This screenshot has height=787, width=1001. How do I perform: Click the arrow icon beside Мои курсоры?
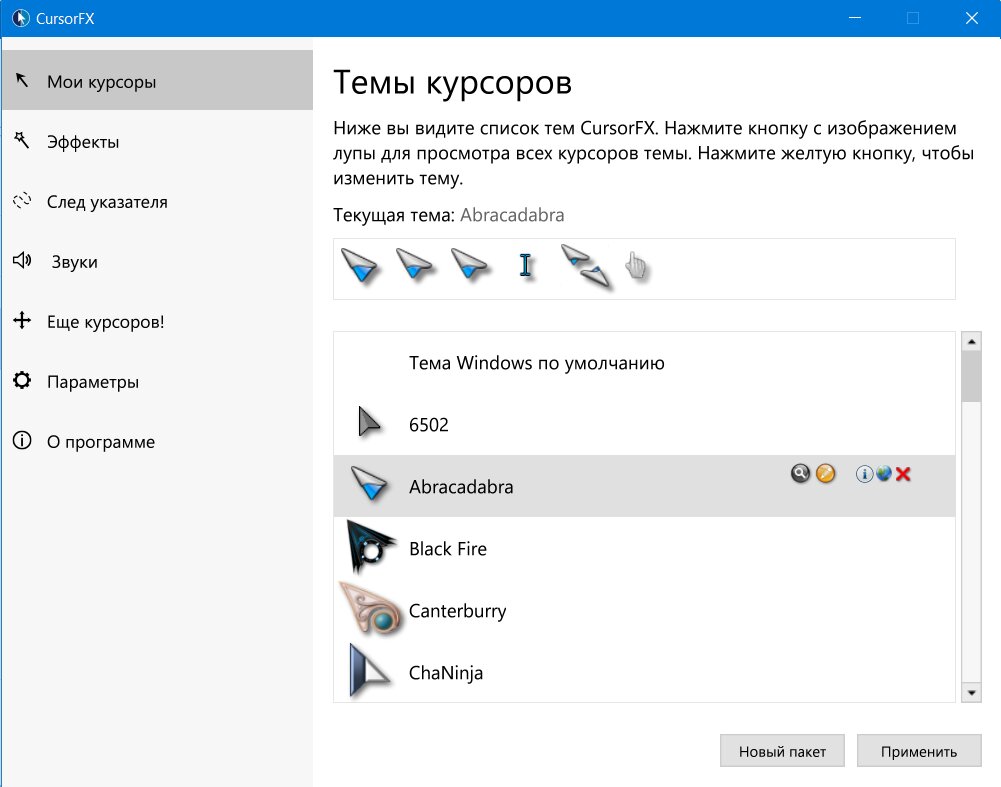coord(22,80)
